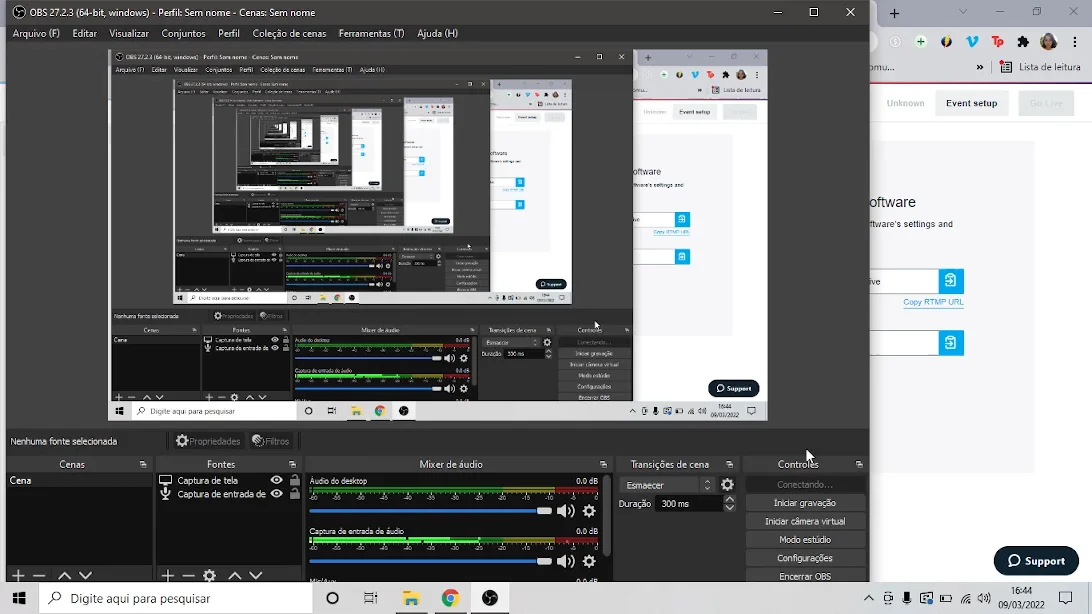
Task: Open transition properties gear
Action: pyautogui.click(x=727, y=485)
